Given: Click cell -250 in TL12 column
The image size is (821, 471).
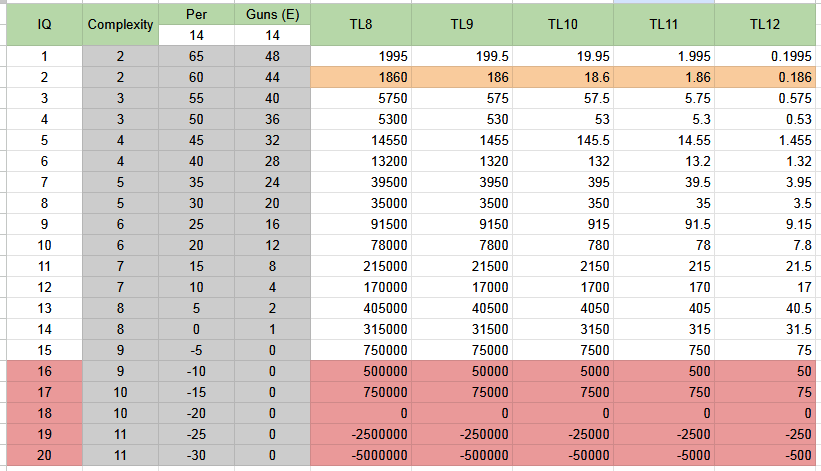Looking at the screenshot, I should pos(765,434).
